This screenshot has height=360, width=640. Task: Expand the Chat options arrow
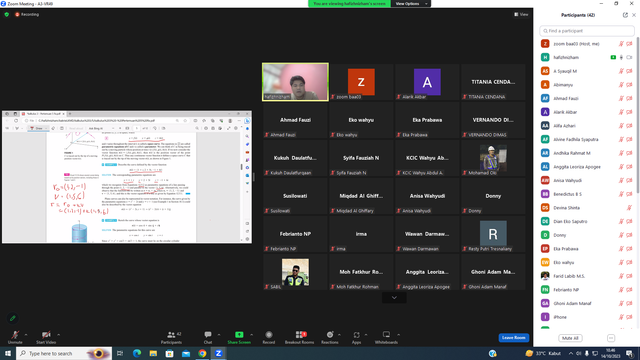point(219,335)
